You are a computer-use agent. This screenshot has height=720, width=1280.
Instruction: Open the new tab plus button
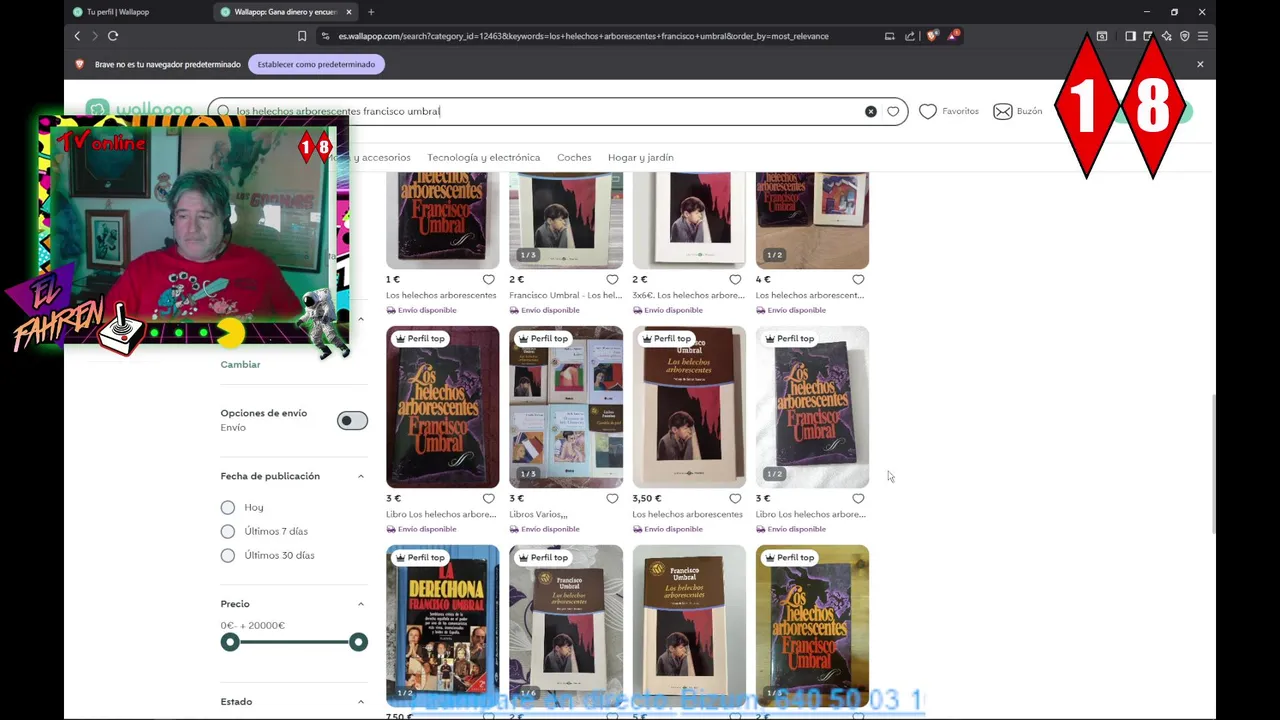(371, 12)
